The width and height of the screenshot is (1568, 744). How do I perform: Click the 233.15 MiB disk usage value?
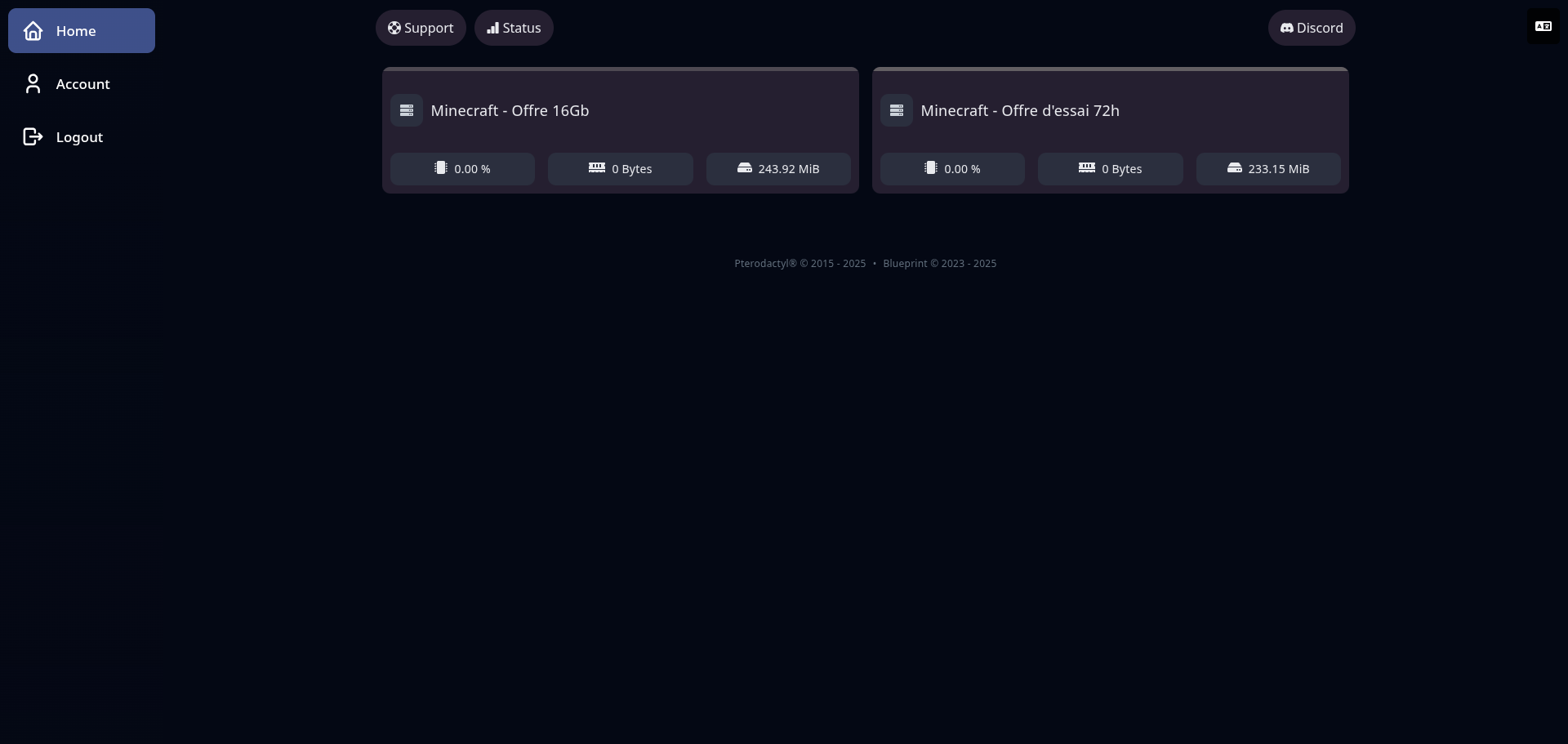[x=1279, y=169]
